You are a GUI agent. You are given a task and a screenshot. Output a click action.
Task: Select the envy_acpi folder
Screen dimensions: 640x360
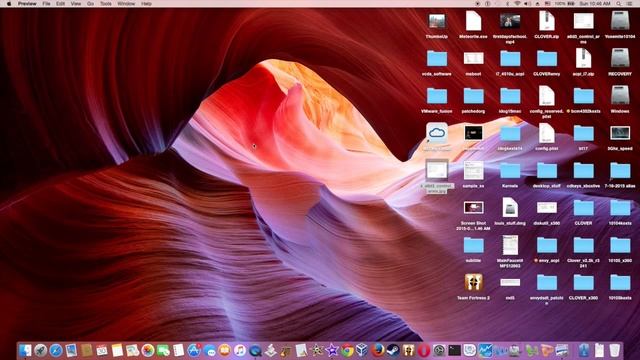(x=547, y=245)
